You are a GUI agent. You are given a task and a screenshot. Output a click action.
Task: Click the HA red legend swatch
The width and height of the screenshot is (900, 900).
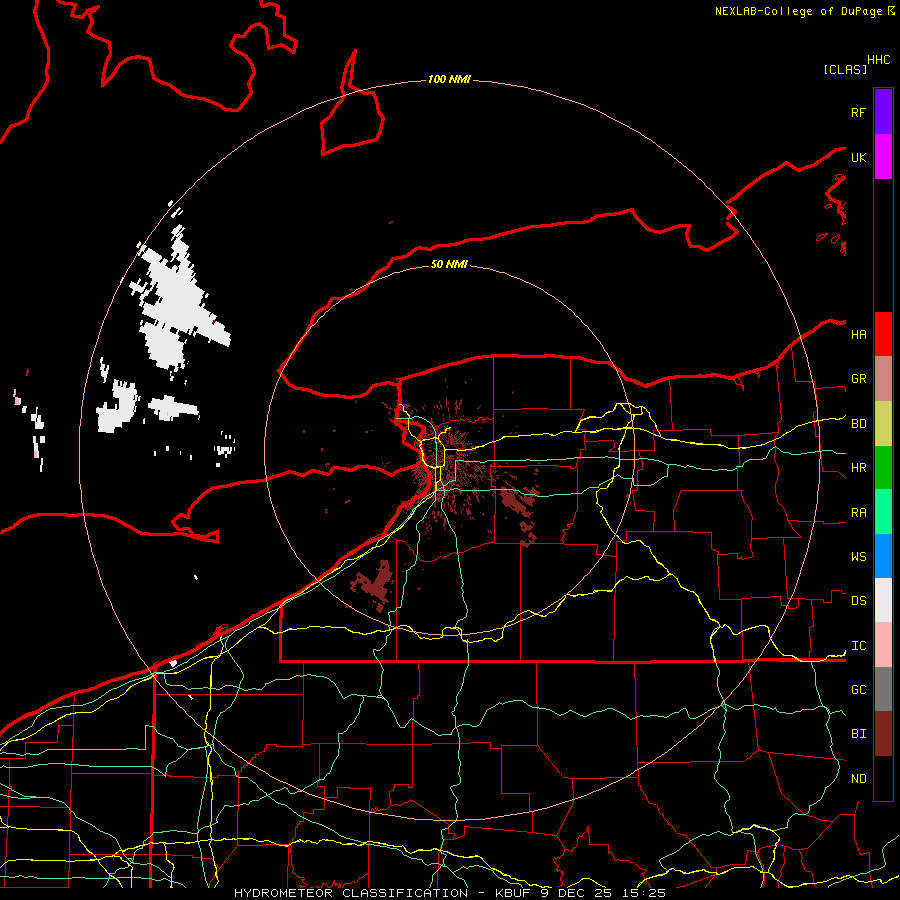pyautogui.click(x=883, y=334)
